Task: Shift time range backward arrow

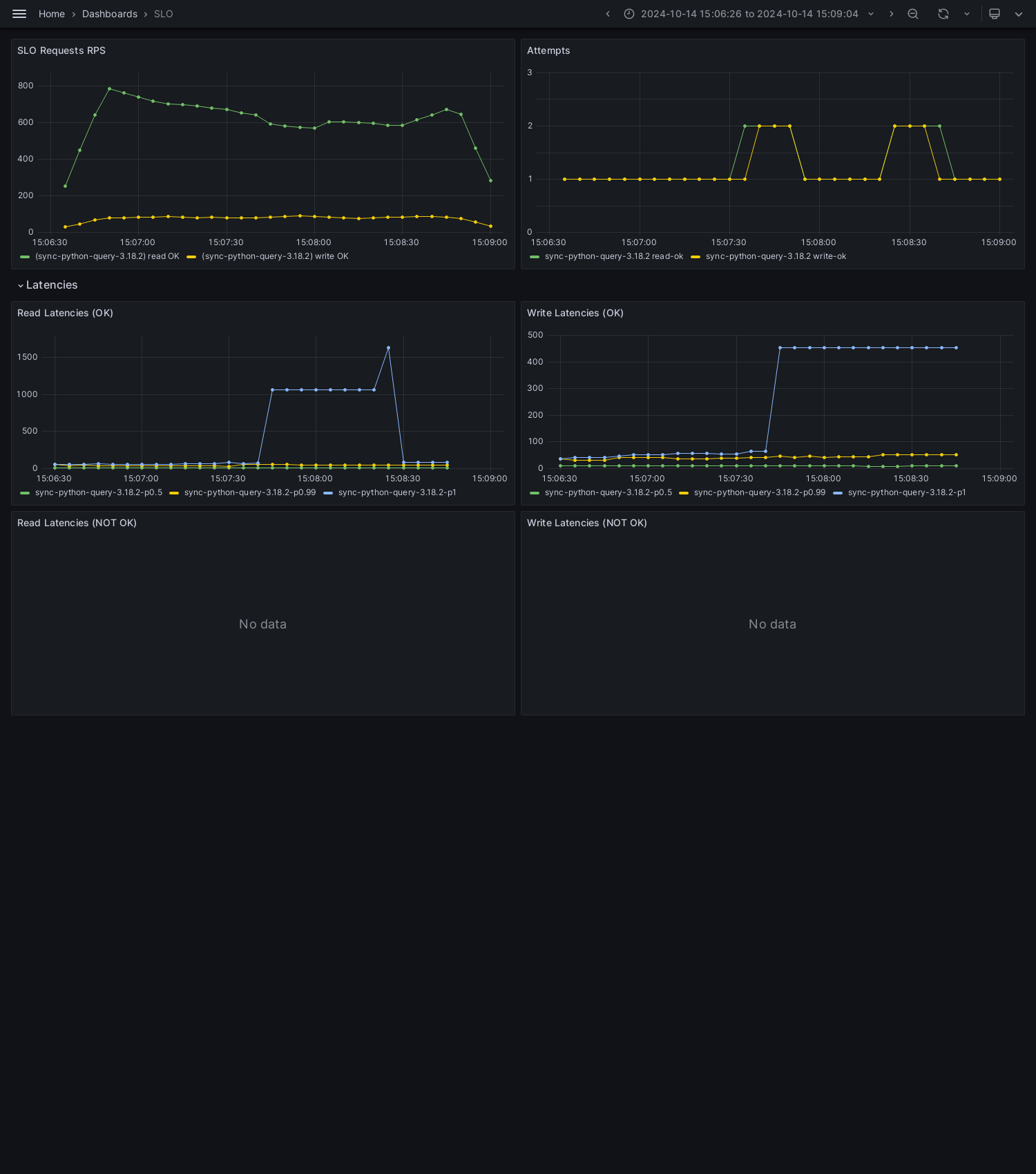Action: coord(608,14)
